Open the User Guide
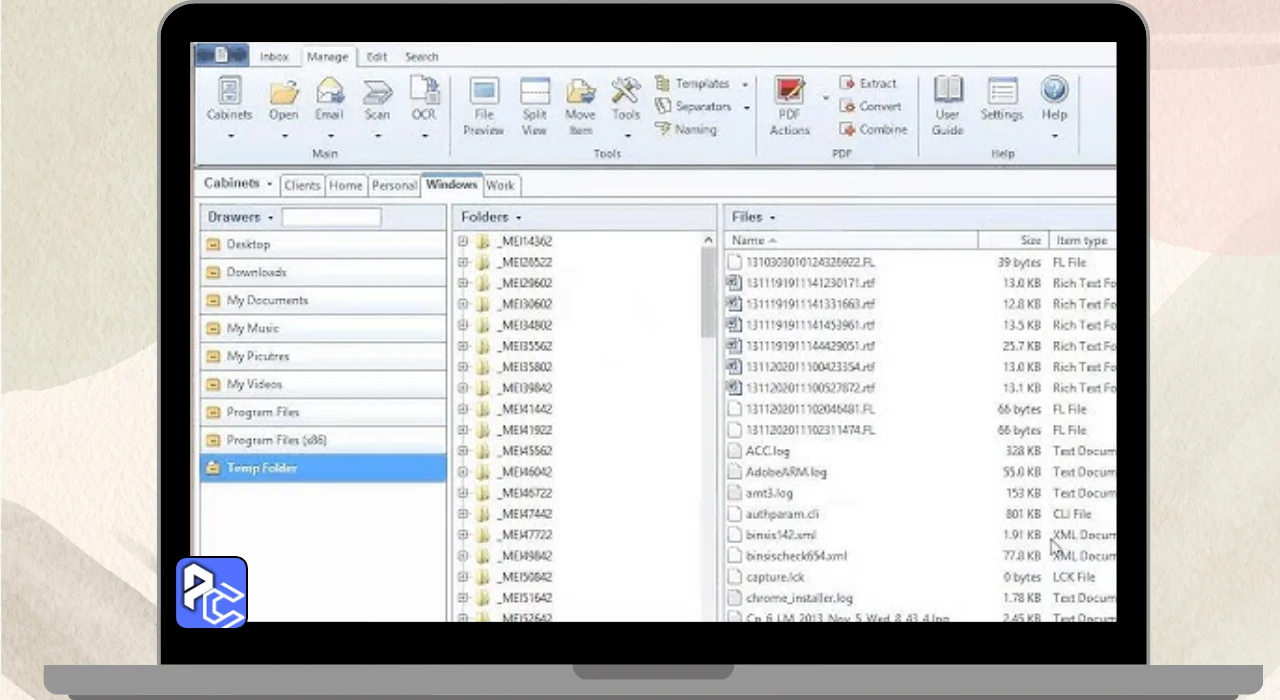 947,93
